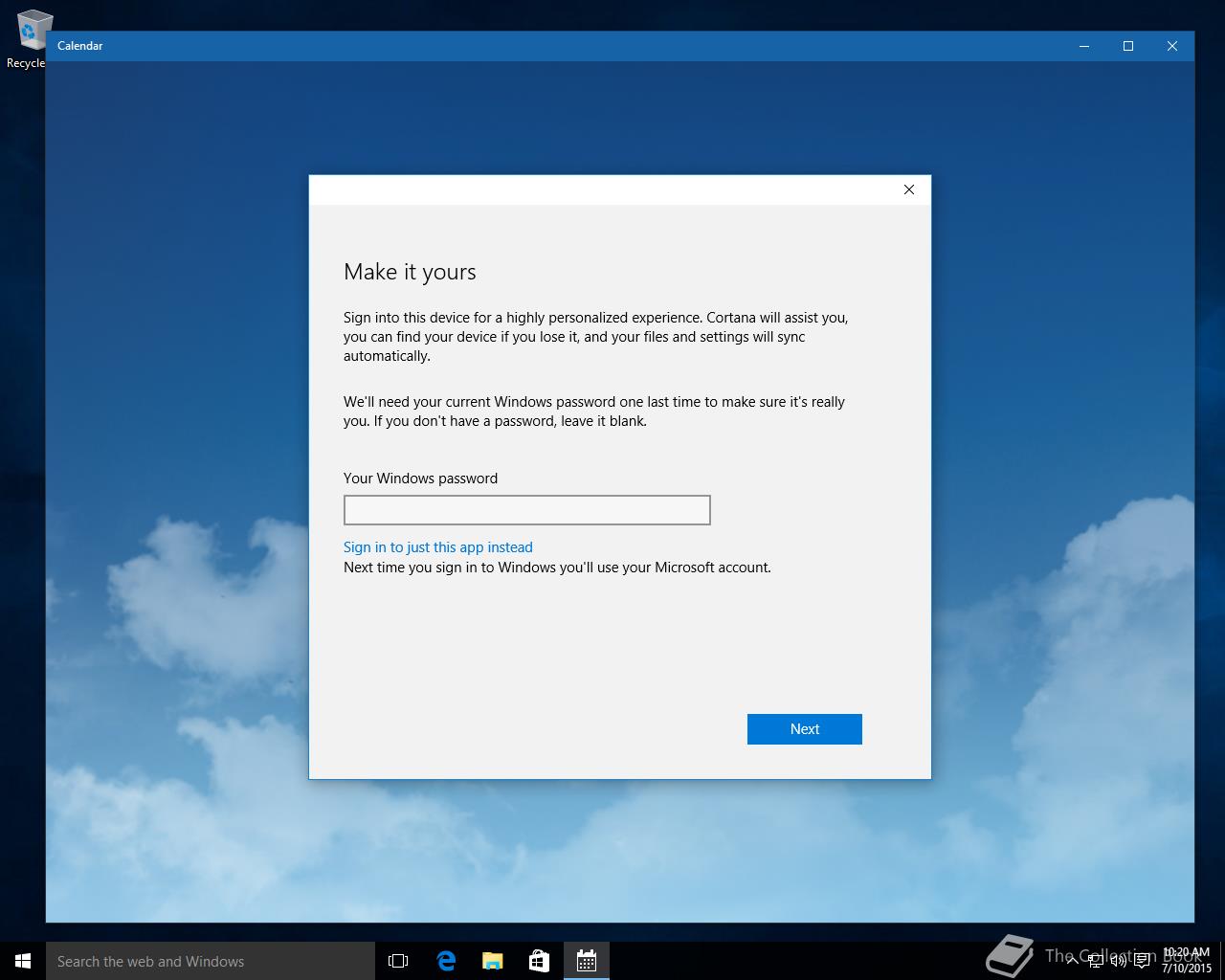Click the Search the web and Windows box
This screenshot has width=1225, height=980.
click(211, 961)
